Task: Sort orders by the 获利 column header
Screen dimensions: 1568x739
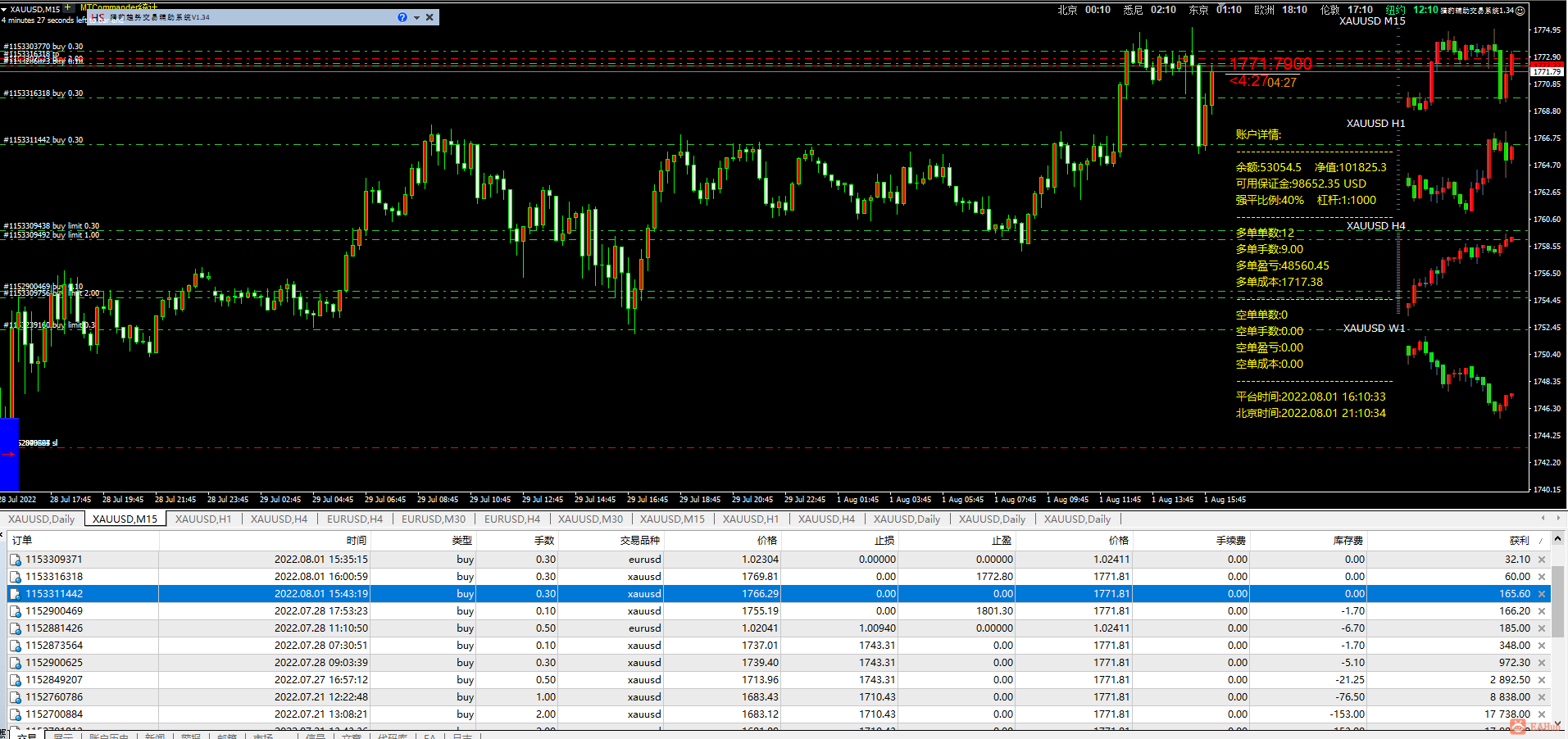Action: pos(1518,540)
